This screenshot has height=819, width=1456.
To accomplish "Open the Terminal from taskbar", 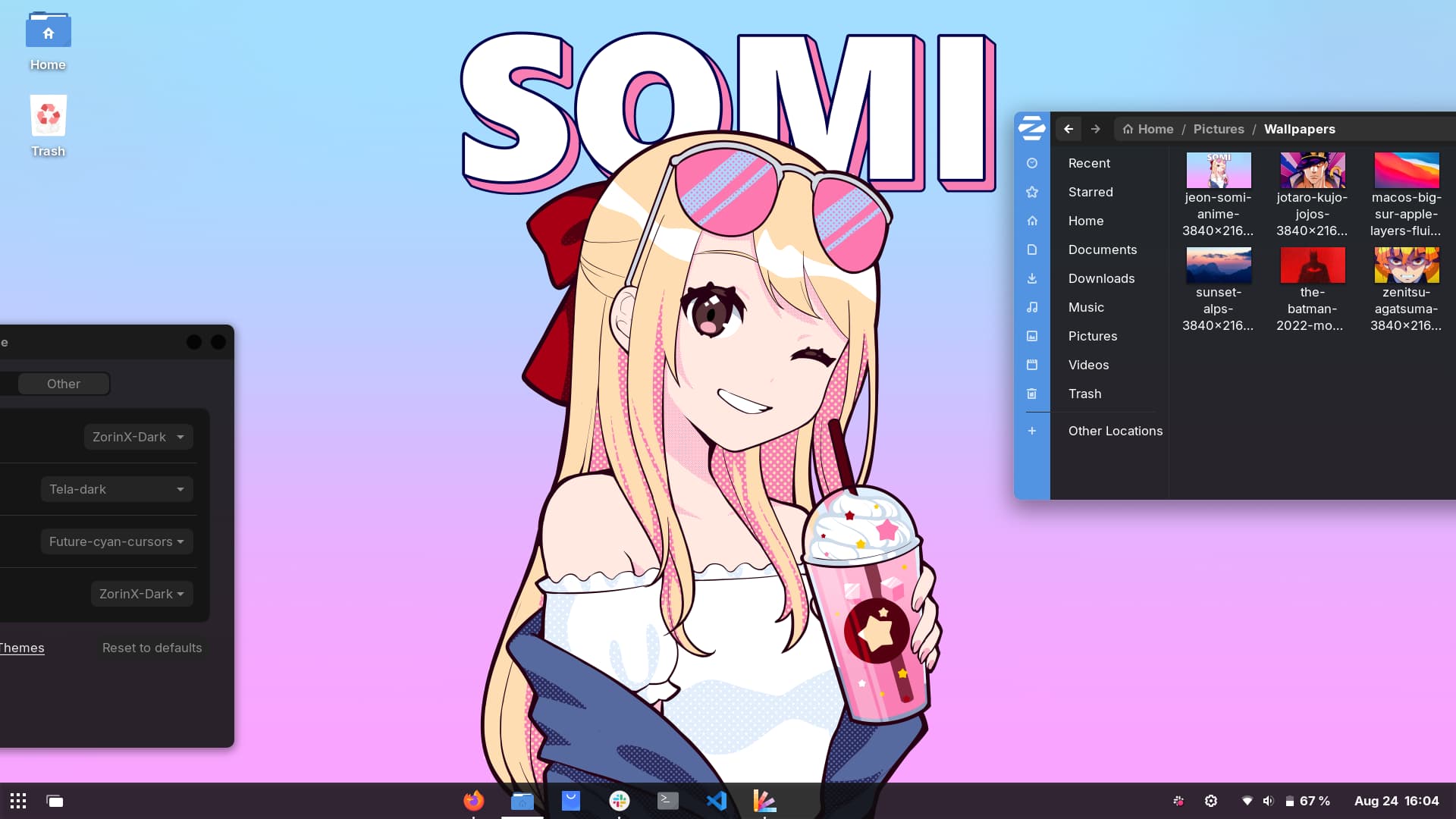I will [667, 801].
